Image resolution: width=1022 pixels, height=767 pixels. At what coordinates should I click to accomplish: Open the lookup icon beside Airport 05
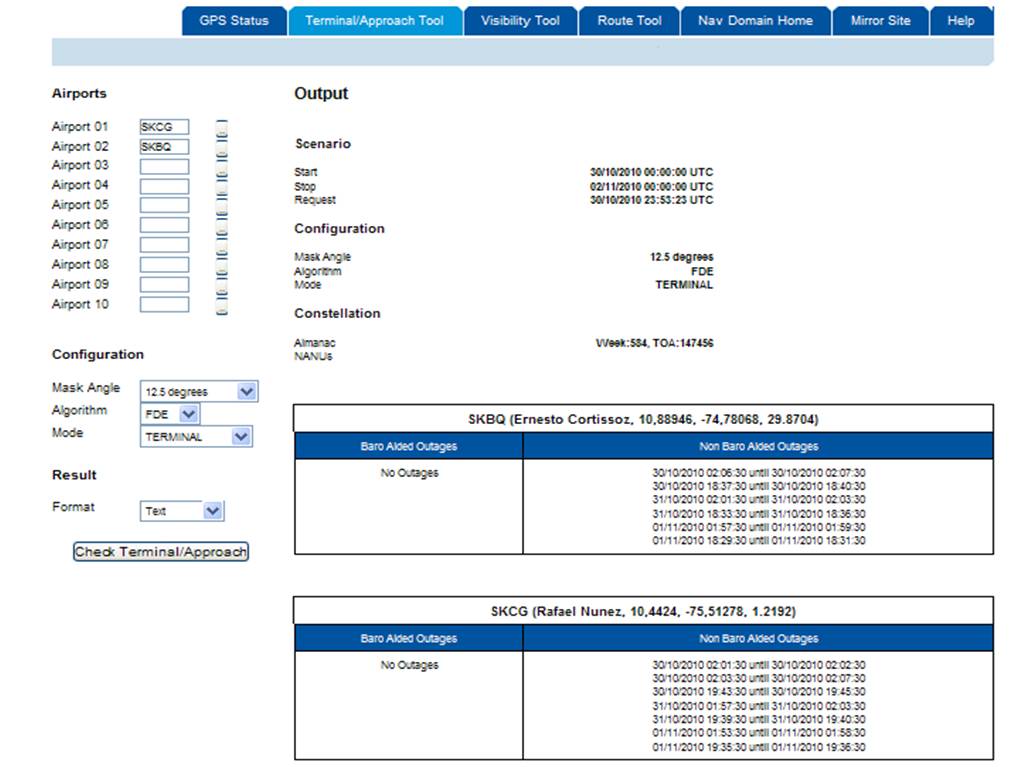point(222,206)
